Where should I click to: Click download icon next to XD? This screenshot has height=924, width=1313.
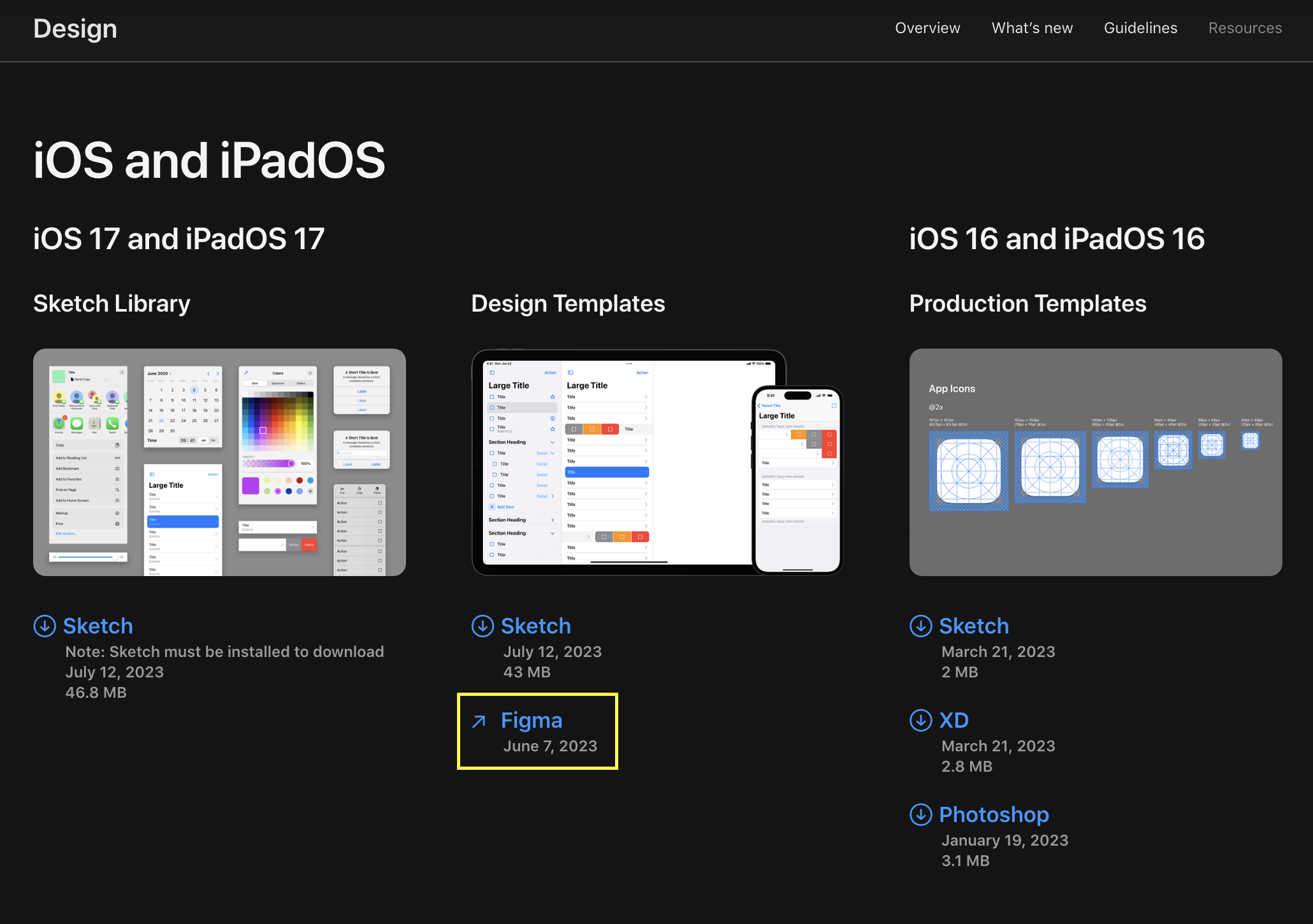point(920,720)
